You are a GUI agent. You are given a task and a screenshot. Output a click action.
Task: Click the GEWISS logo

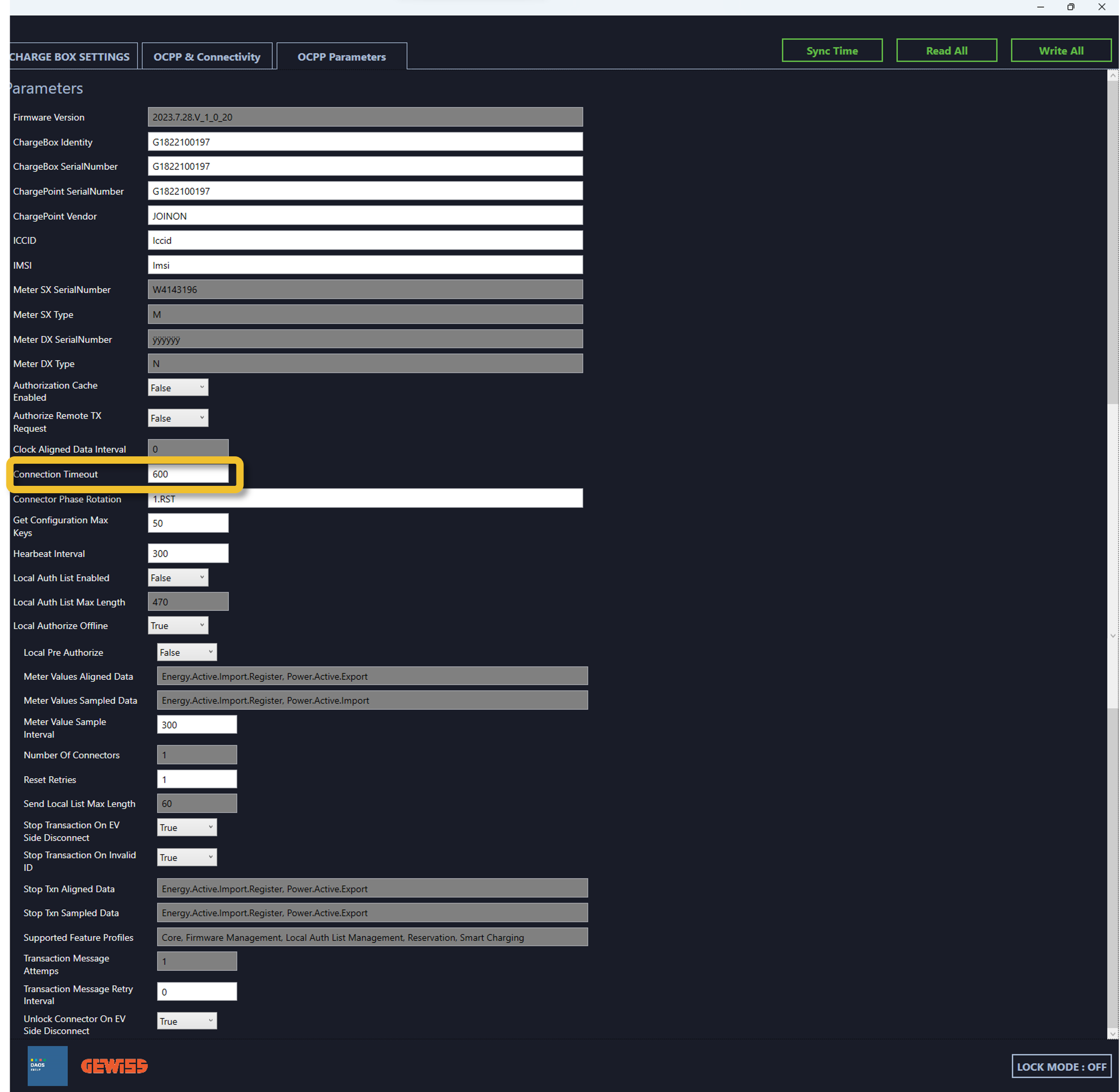click(x=114, y=1066)
